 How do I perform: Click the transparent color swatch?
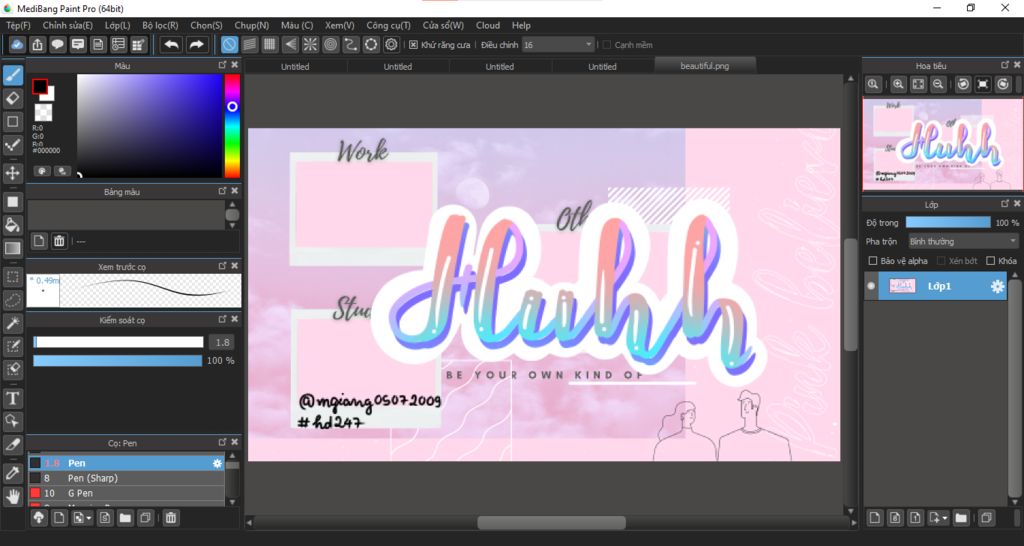44,112
